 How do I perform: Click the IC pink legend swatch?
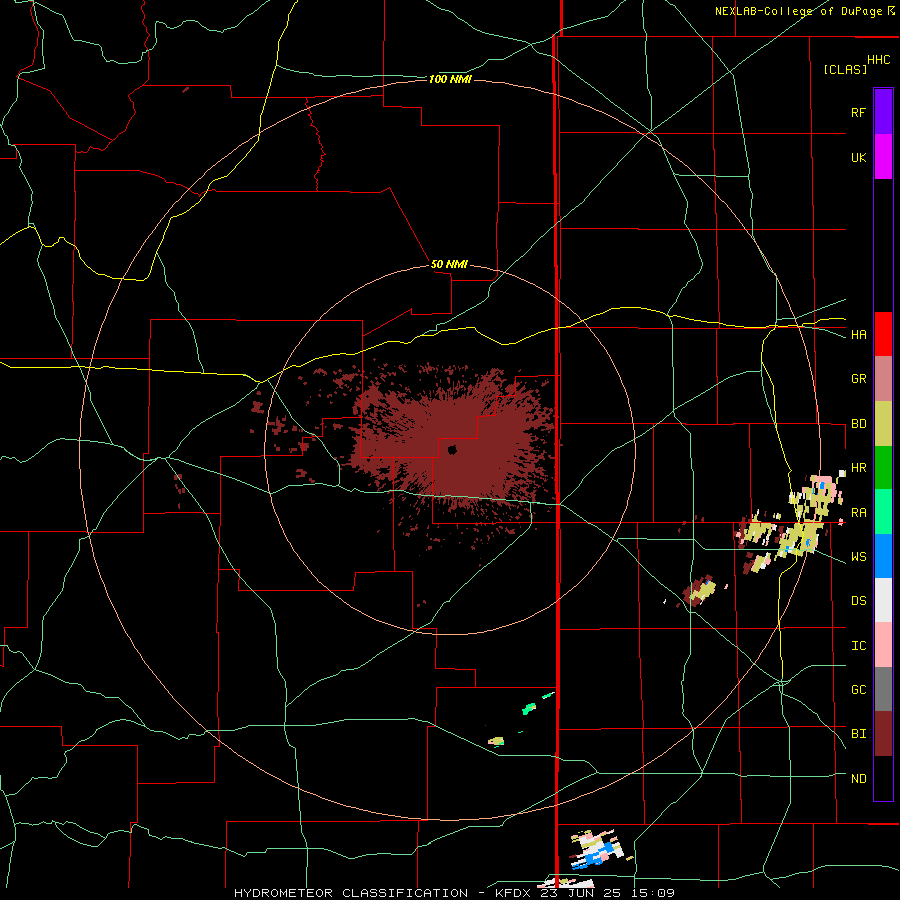(883, 645)
